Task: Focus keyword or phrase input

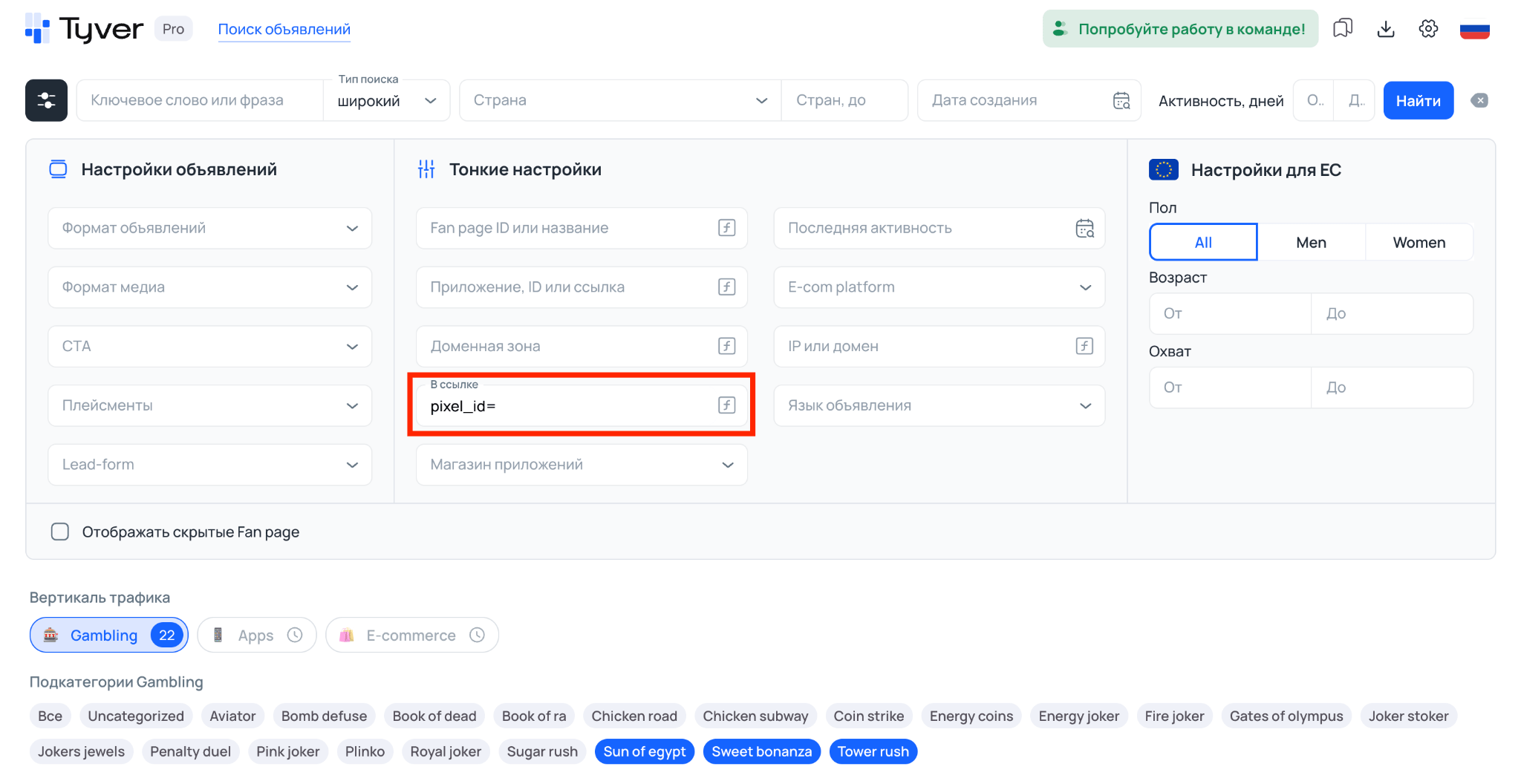Action: [x=199, y=100]
